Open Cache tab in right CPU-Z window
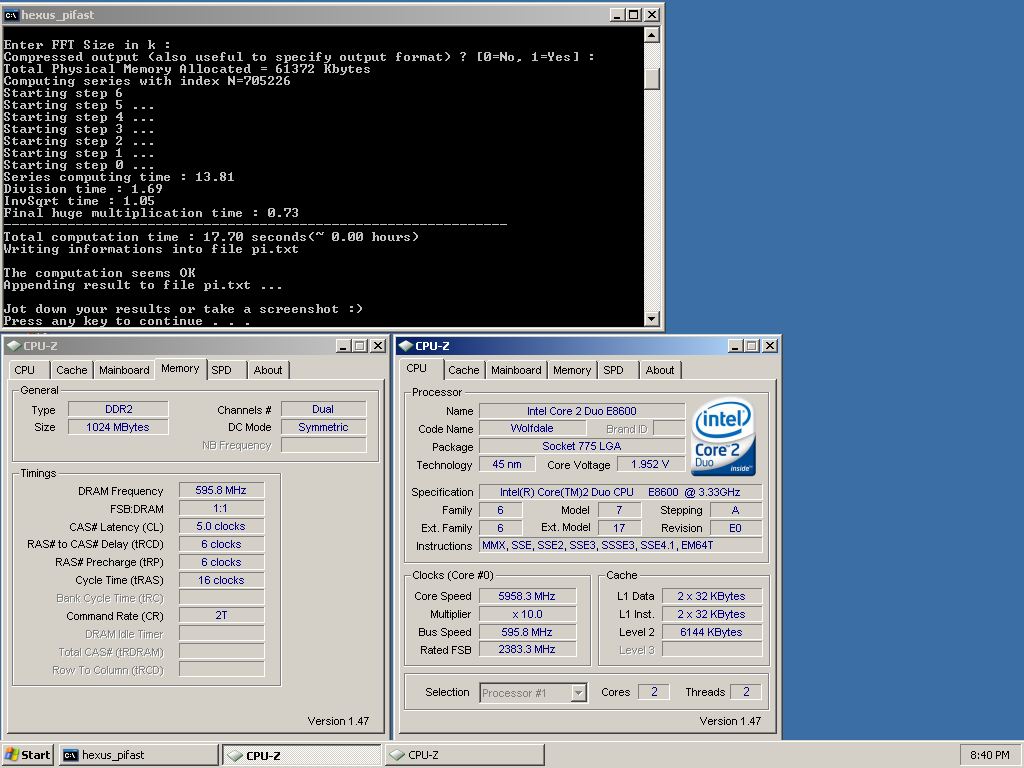 click(464, 370)
